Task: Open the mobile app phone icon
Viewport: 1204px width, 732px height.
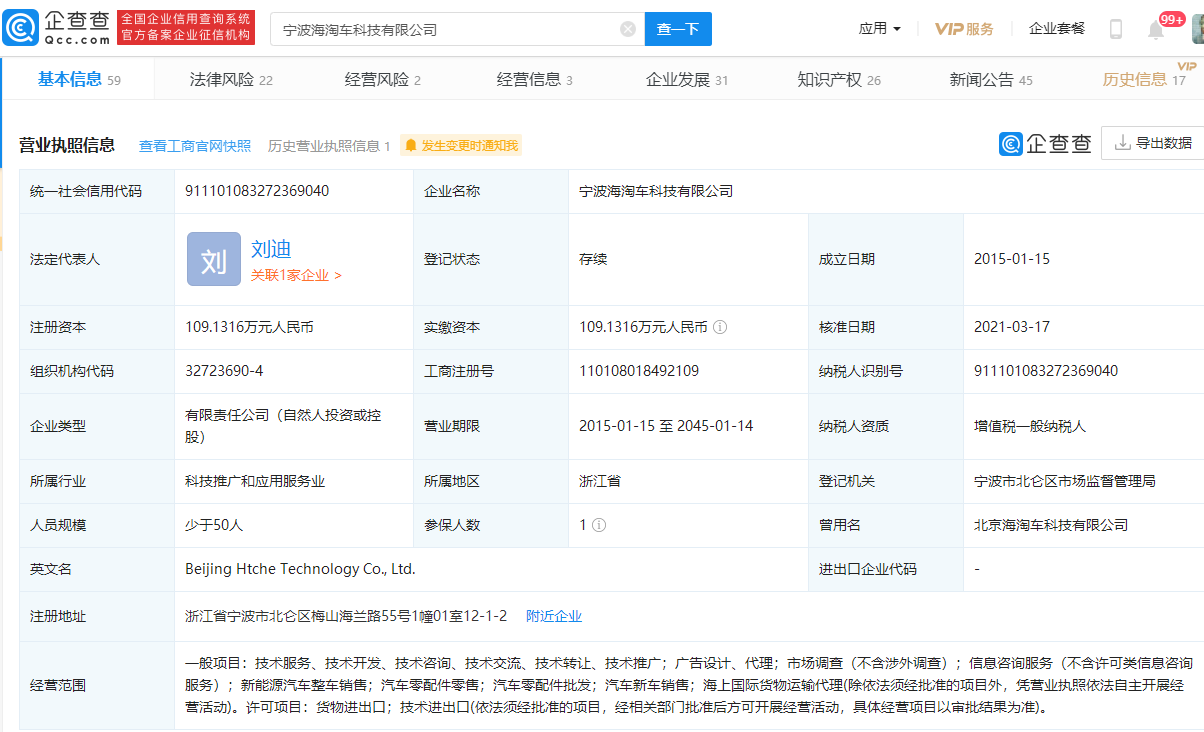Action: 1116,28
